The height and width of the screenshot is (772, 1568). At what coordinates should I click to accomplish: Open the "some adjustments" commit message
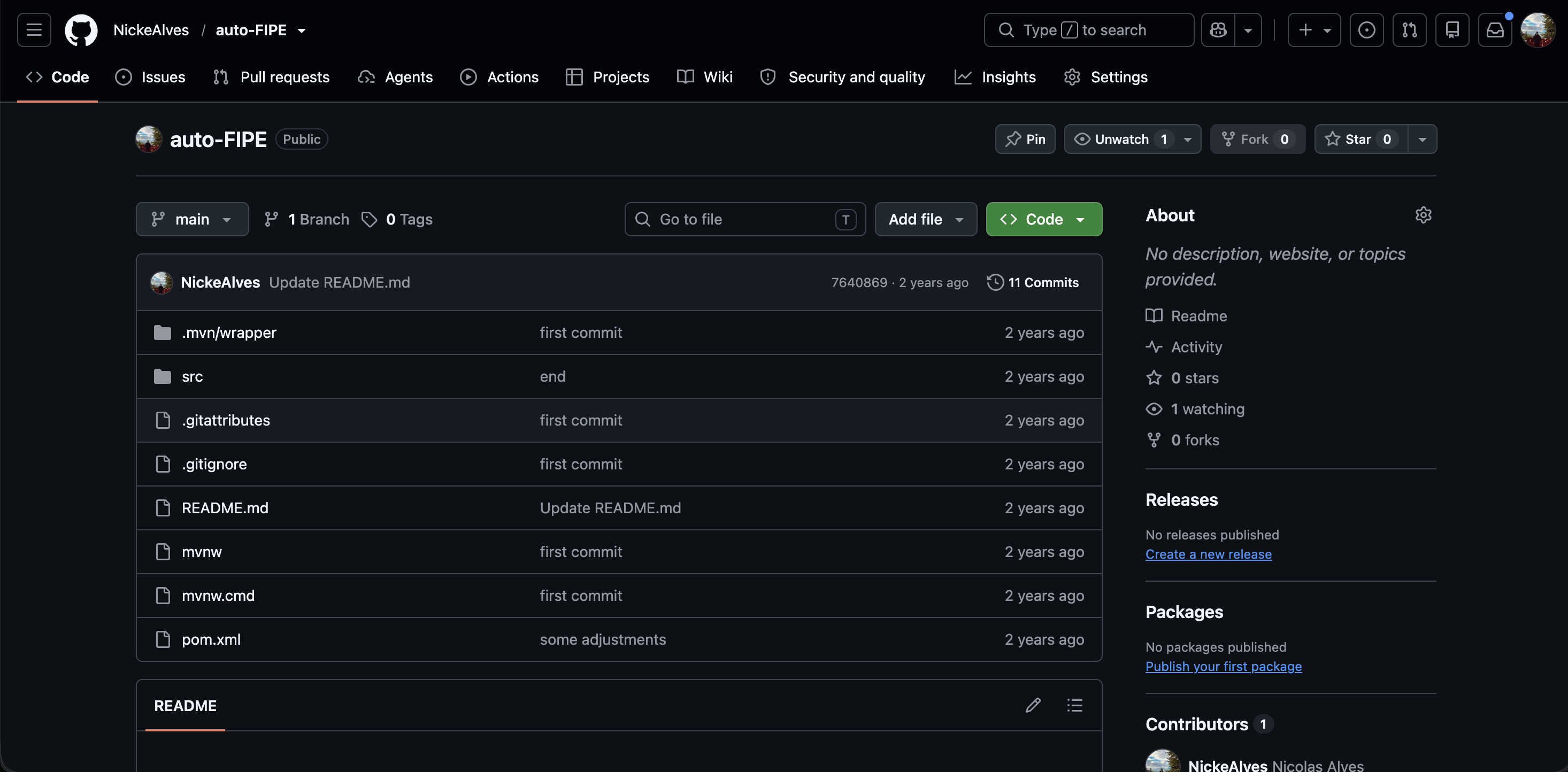pos(603,639)
